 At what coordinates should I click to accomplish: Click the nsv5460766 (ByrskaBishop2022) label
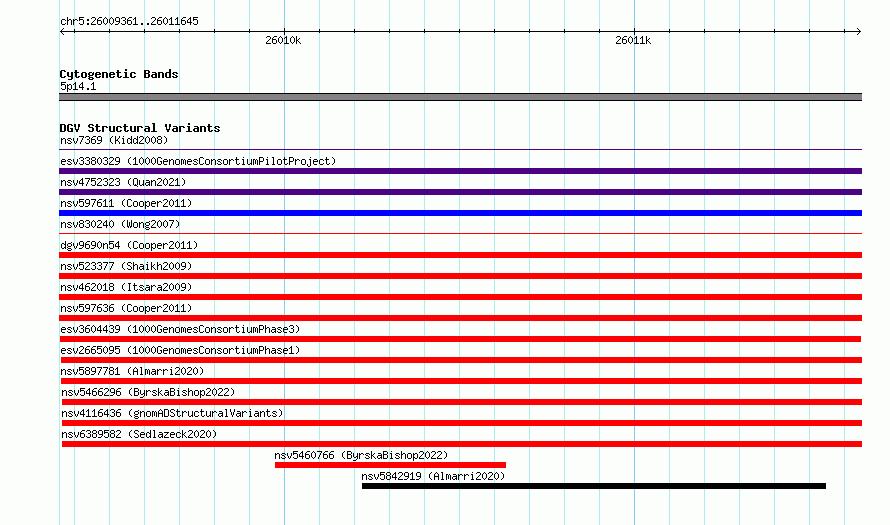pos(361,455)
